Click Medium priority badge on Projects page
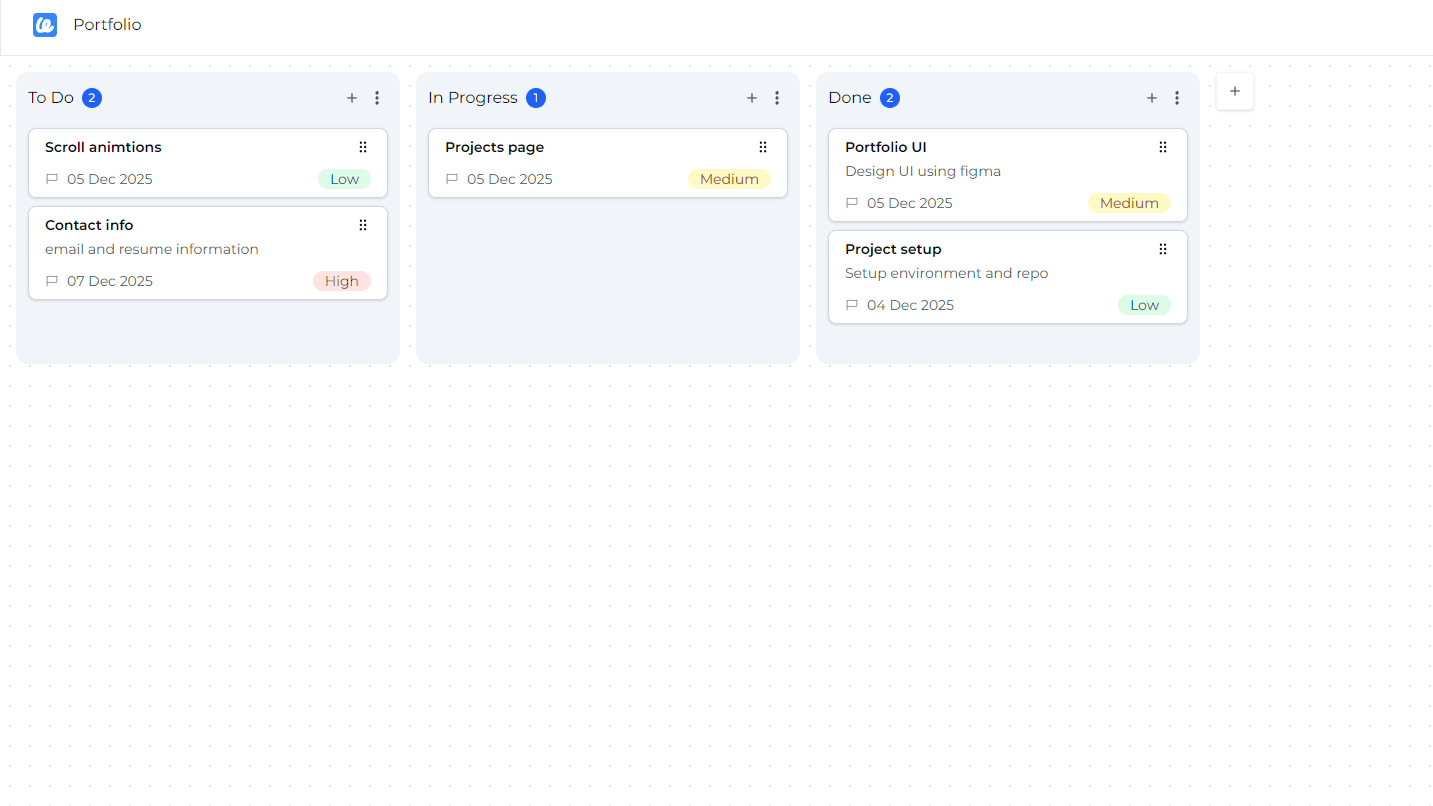The width and height of the screenshot is (1433, 806). click(729, 179)
